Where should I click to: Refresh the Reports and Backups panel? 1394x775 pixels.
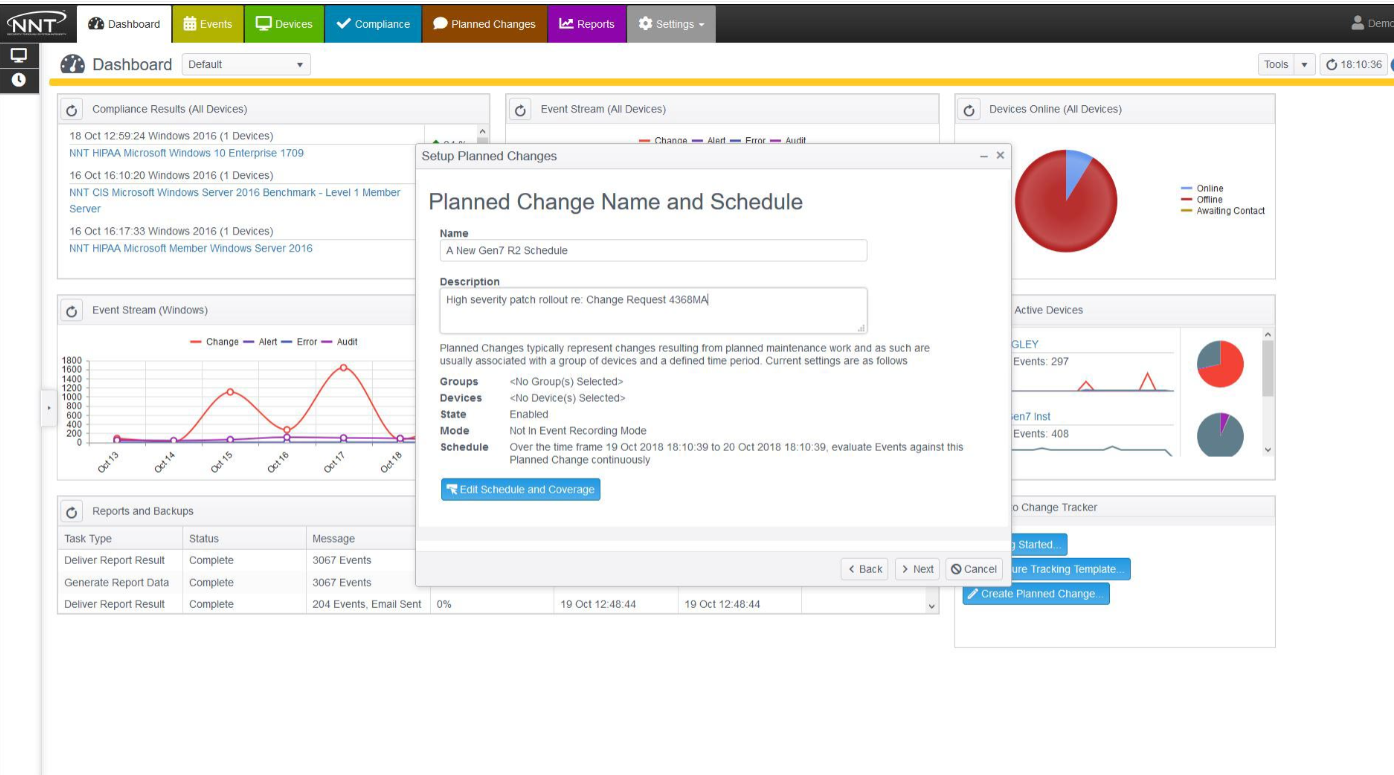[x=72, y=512]
